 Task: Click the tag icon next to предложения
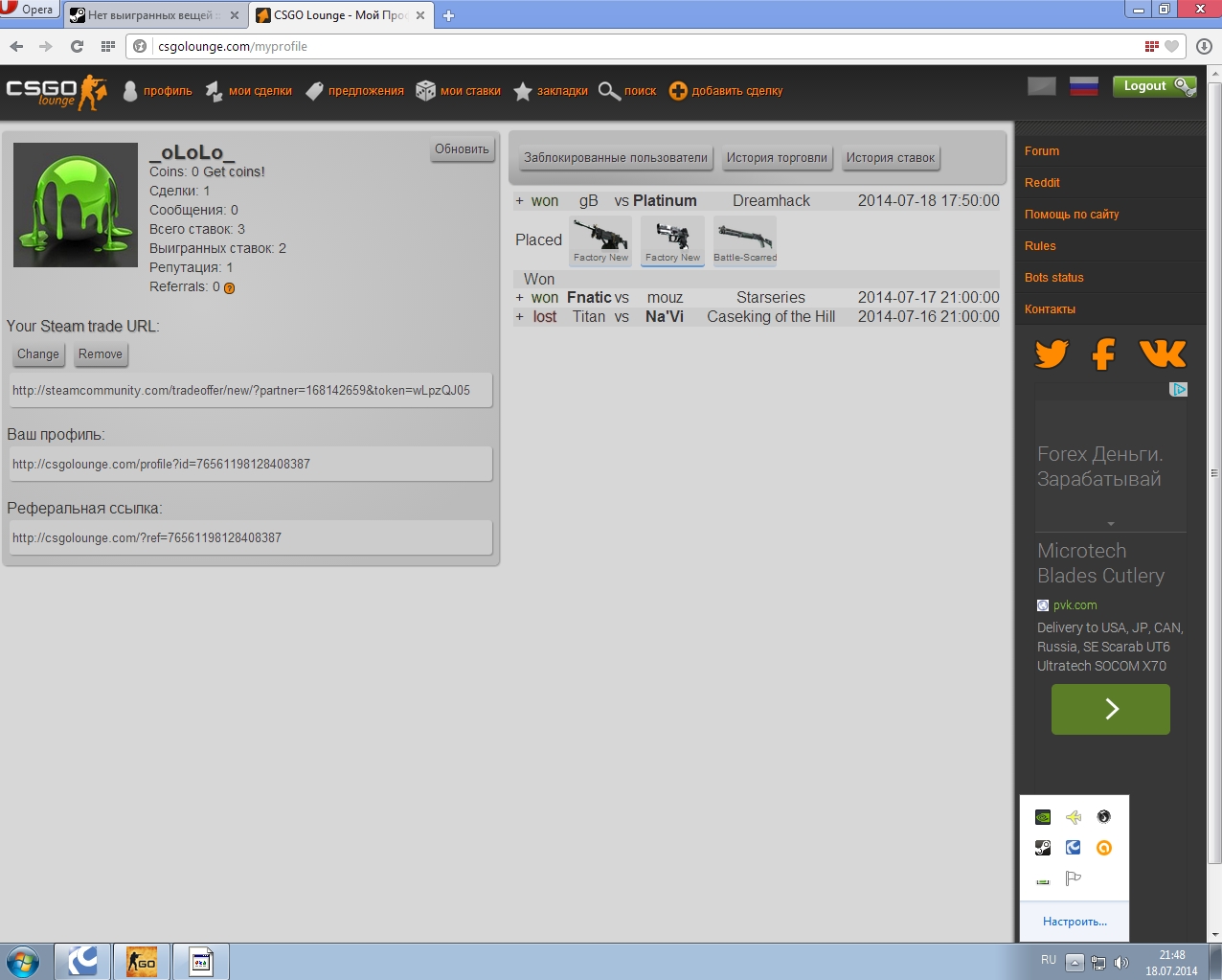[314, 91]
